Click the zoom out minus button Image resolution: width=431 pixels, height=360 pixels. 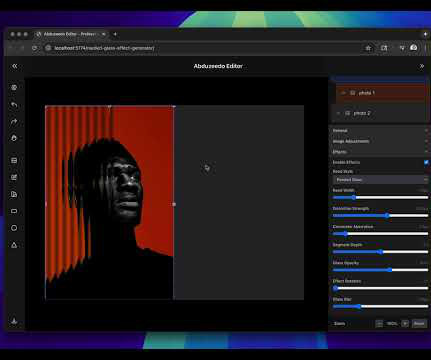click(379, 323)
